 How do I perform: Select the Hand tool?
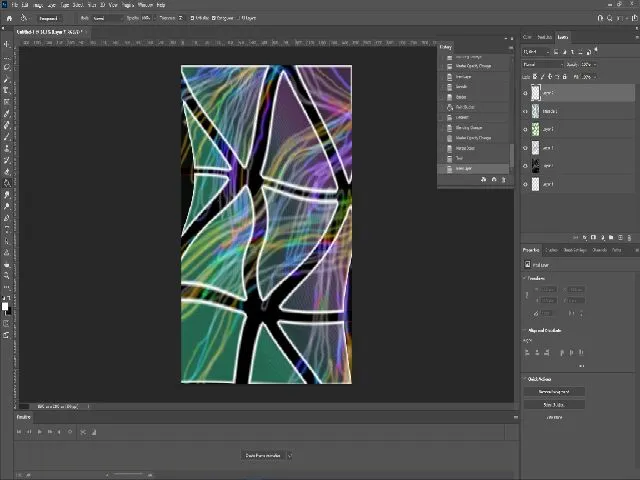[x=7, y=265]
